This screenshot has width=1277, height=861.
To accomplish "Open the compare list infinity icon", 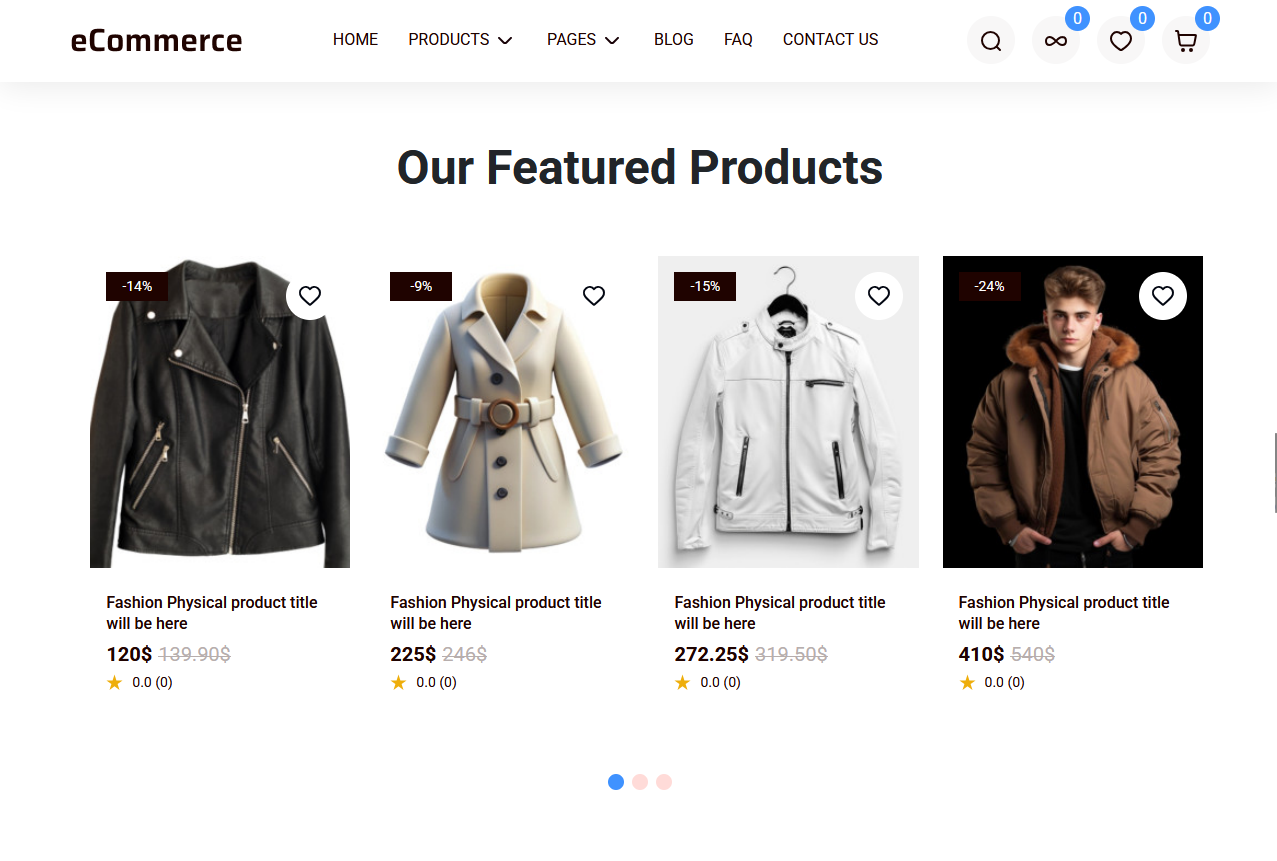I will [1055, 41].
